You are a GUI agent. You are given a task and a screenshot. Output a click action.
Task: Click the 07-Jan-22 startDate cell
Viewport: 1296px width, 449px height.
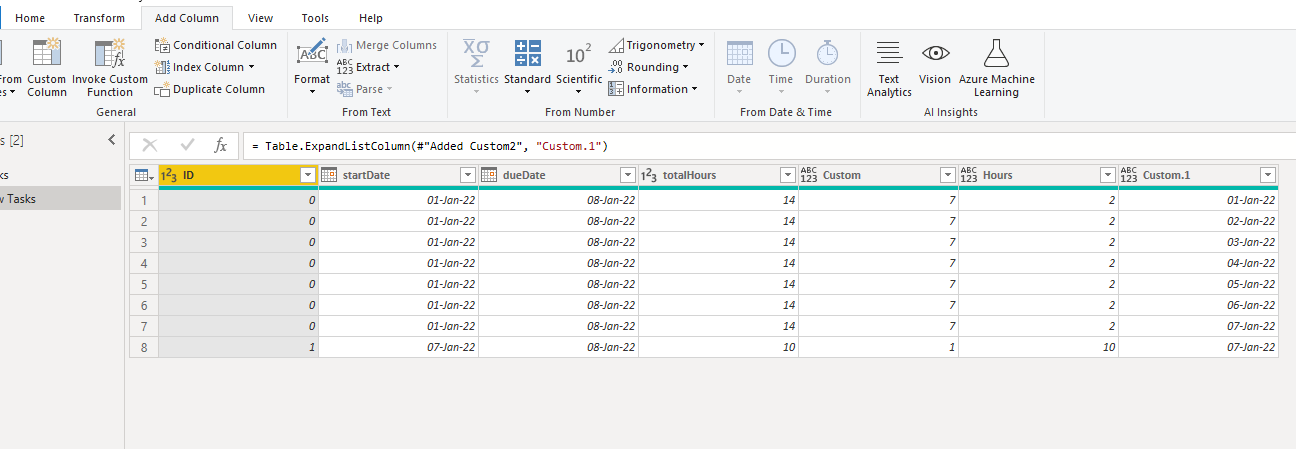[398, 347]
